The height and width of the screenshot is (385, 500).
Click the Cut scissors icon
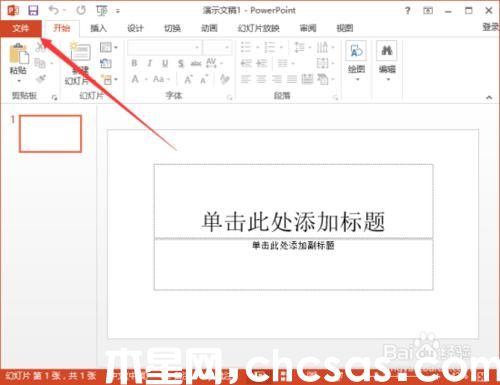point(40,48)
